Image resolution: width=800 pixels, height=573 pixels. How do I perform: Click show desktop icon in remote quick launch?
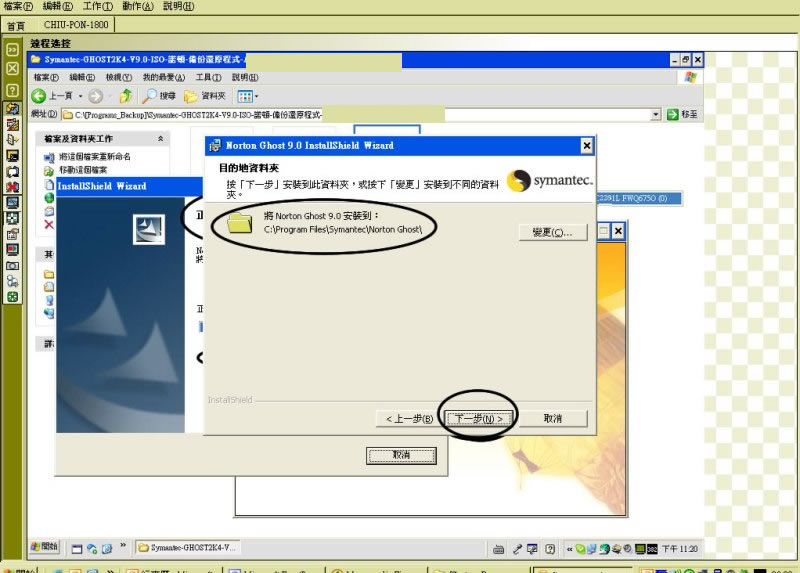(x=77, y=549)
